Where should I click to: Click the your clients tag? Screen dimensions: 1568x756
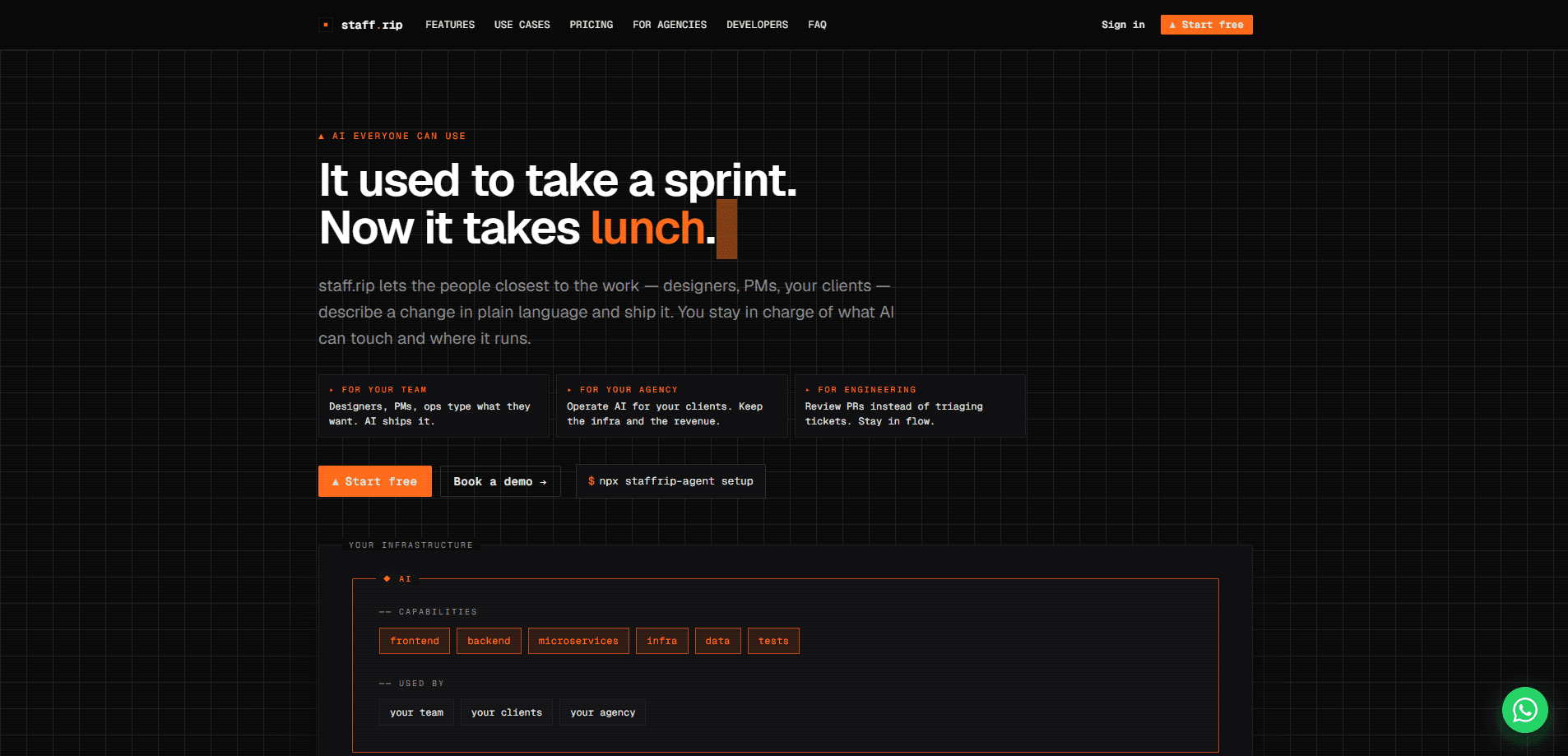pyautogui.click(x=507, y=712)
